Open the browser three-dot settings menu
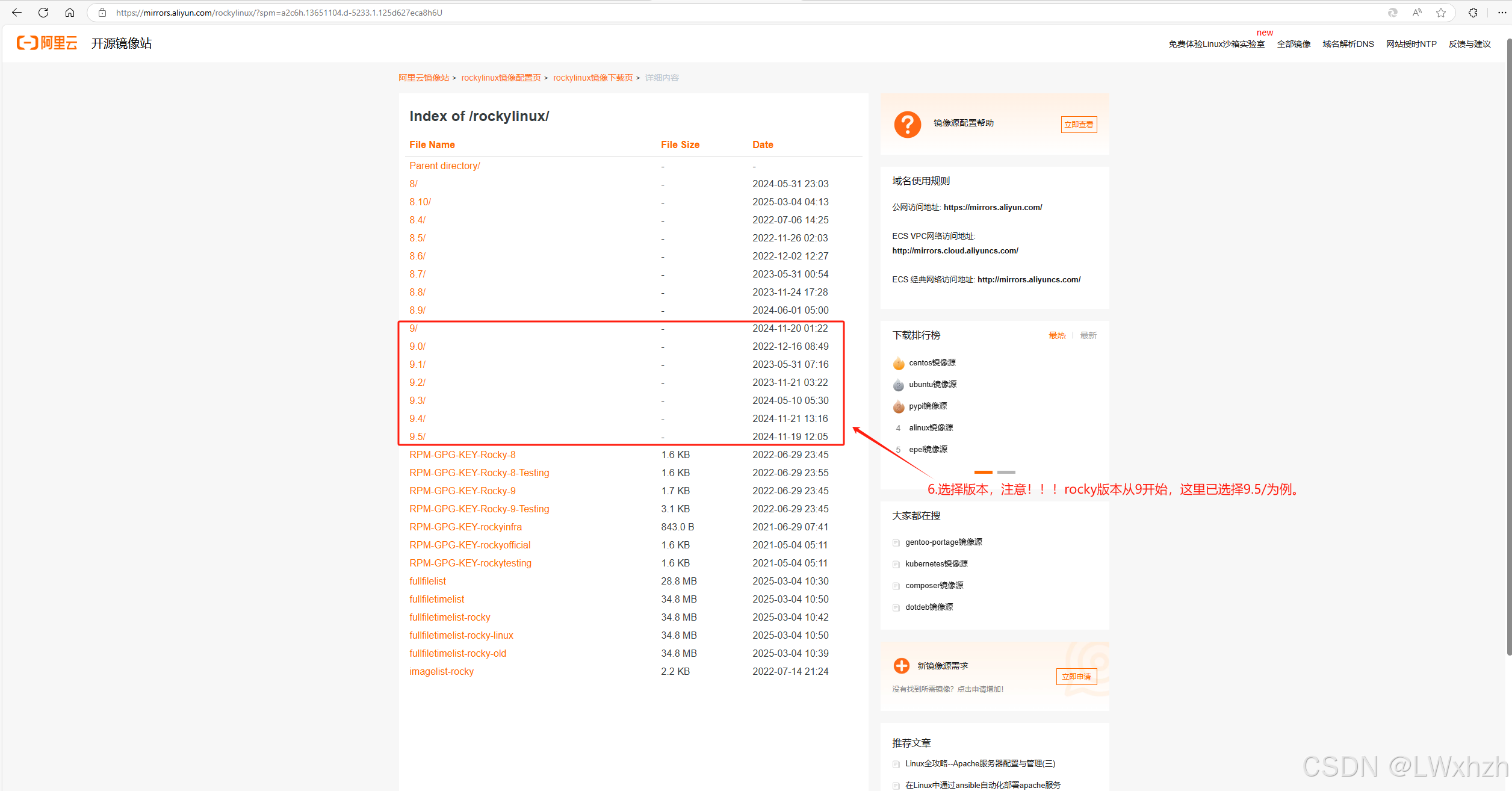Screen dimensions: 1512x791 tap(1502, 13)
